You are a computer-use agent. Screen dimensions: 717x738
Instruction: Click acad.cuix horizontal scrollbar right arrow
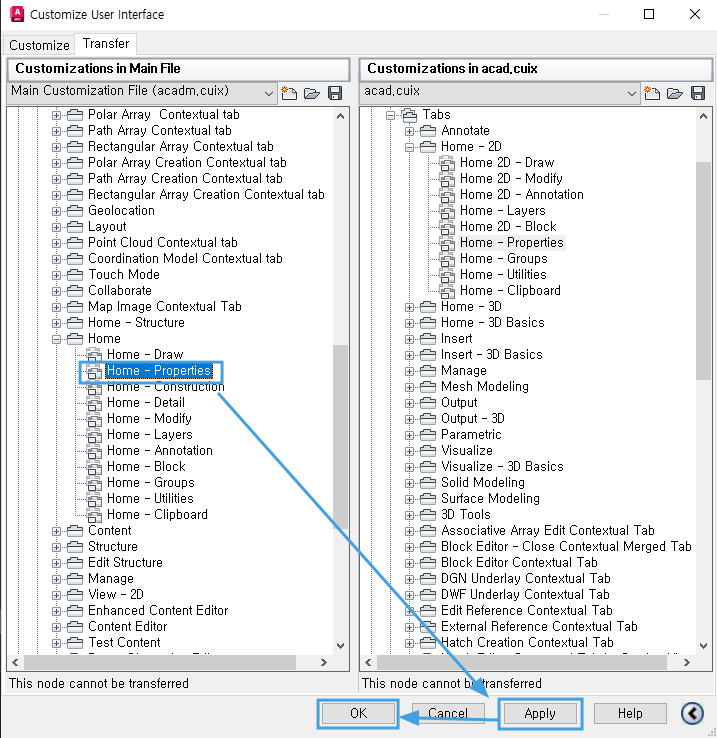687,662
